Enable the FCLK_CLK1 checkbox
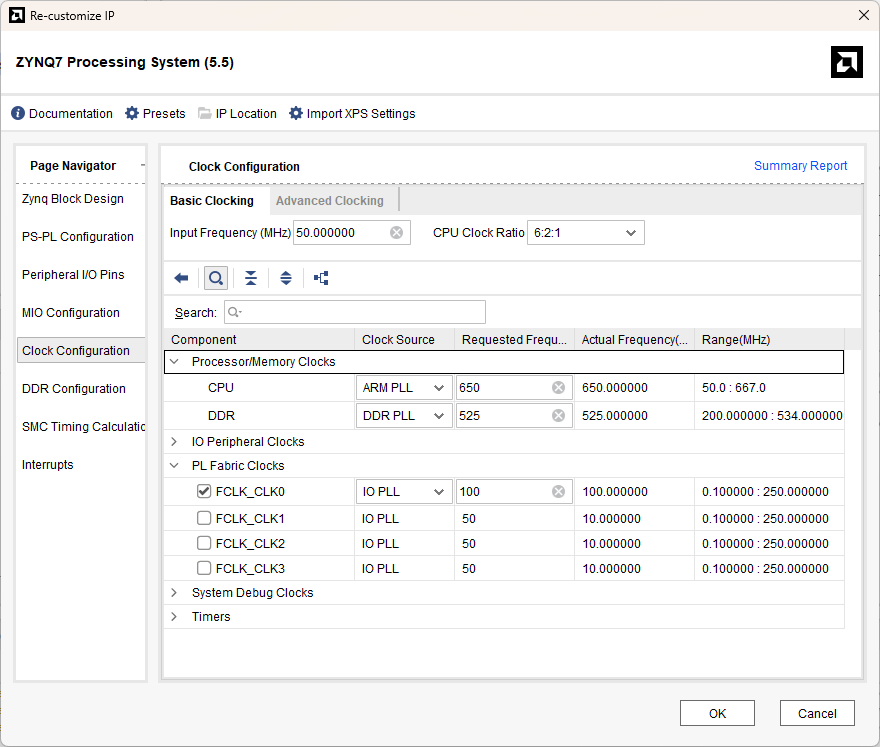 (204, 519)
